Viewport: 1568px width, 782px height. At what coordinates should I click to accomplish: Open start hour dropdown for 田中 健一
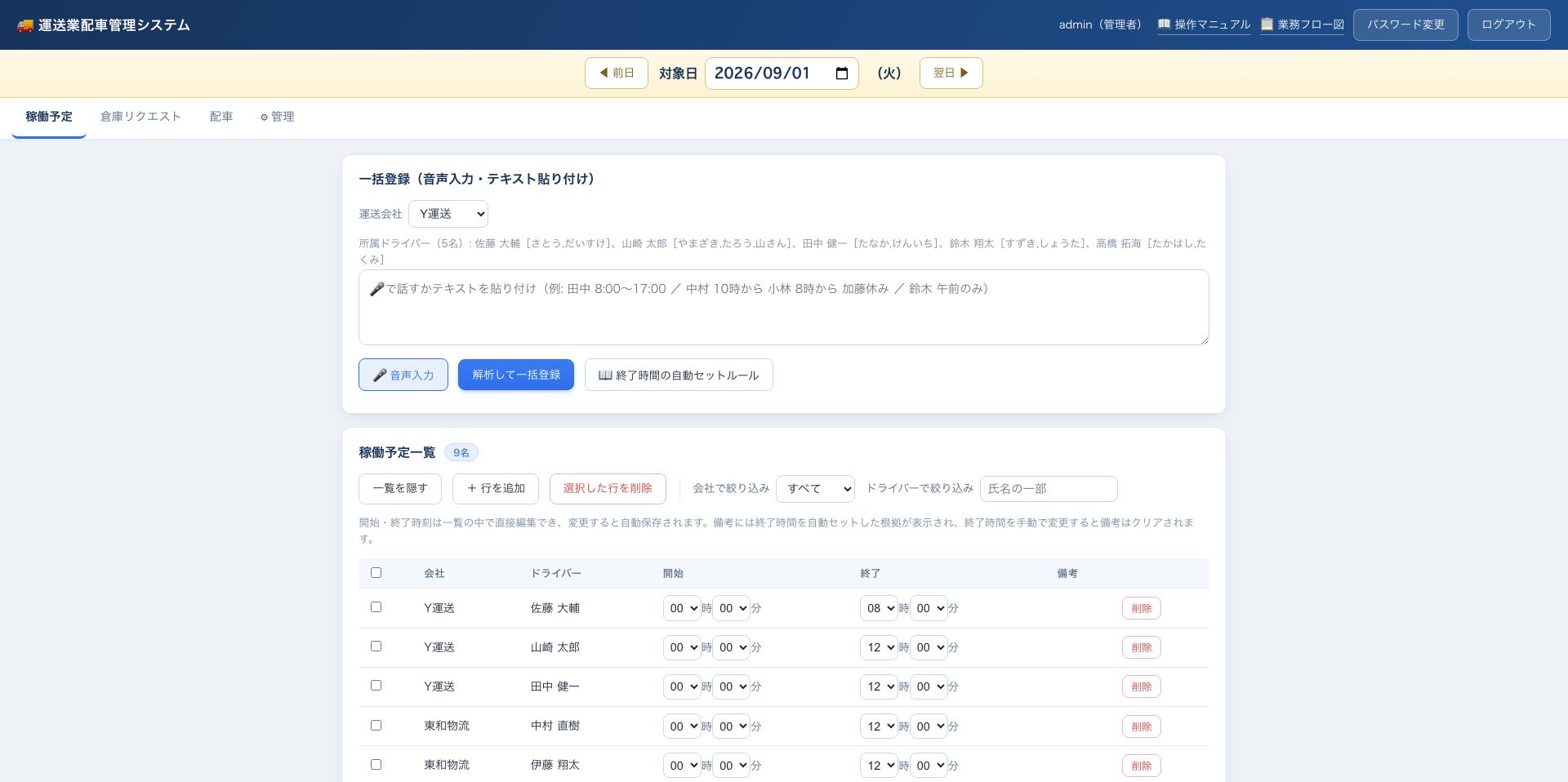pos(682,686)
